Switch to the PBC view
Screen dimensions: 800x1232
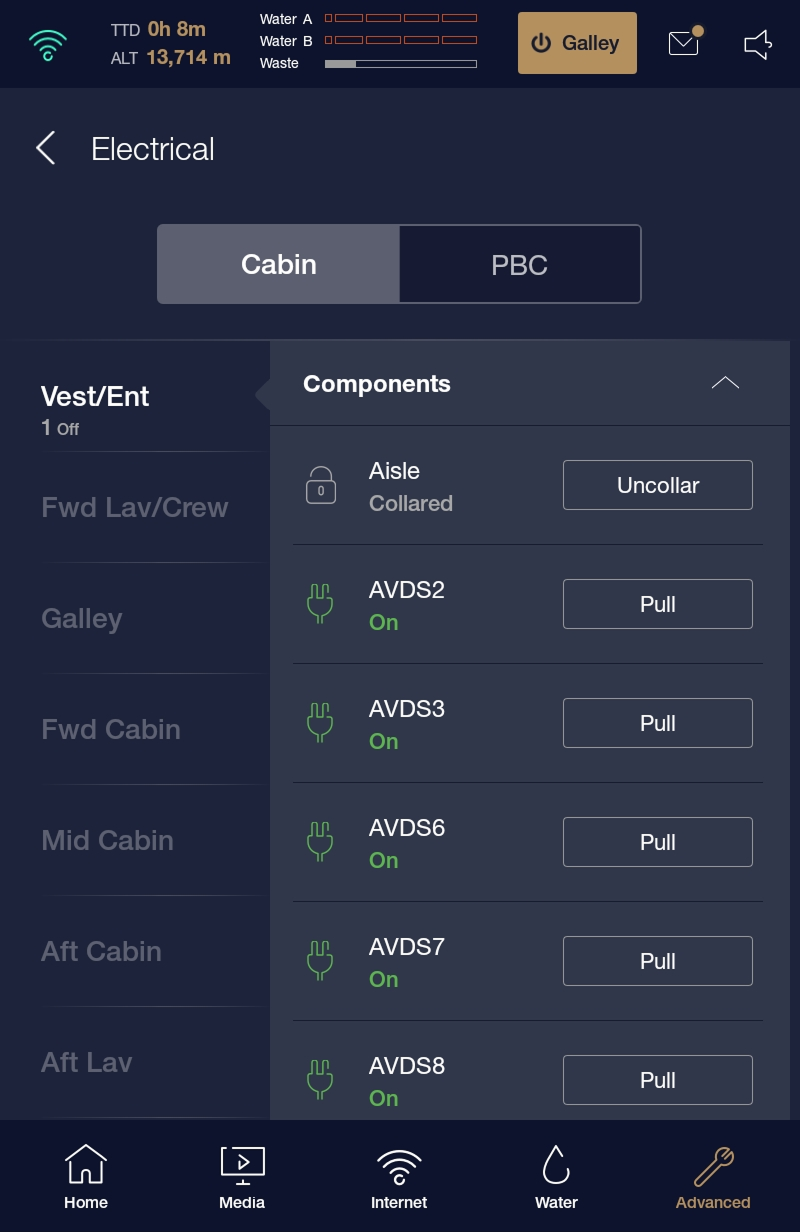coord(519,264)
